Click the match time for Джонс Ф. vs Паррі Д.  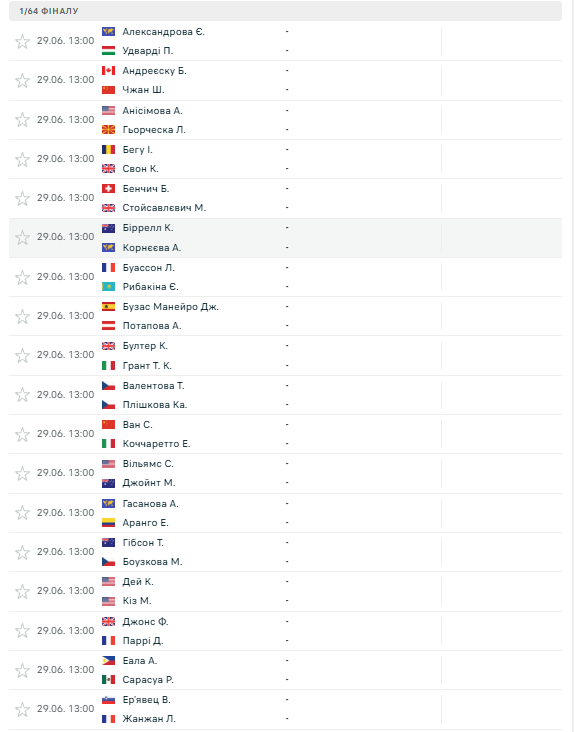pos(65,631)
